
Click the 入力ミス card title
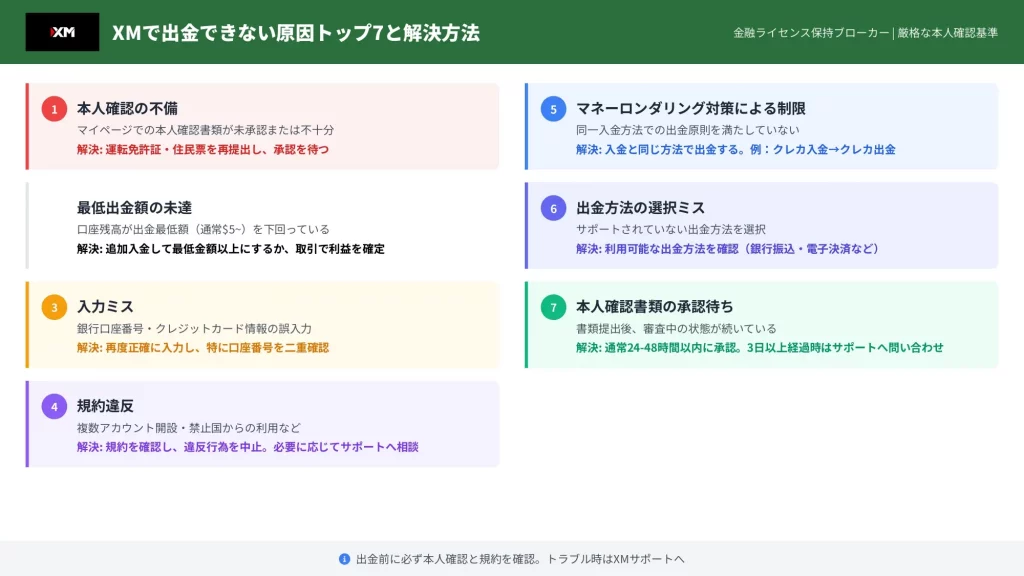pyautogui.click(x=105, y=306)
